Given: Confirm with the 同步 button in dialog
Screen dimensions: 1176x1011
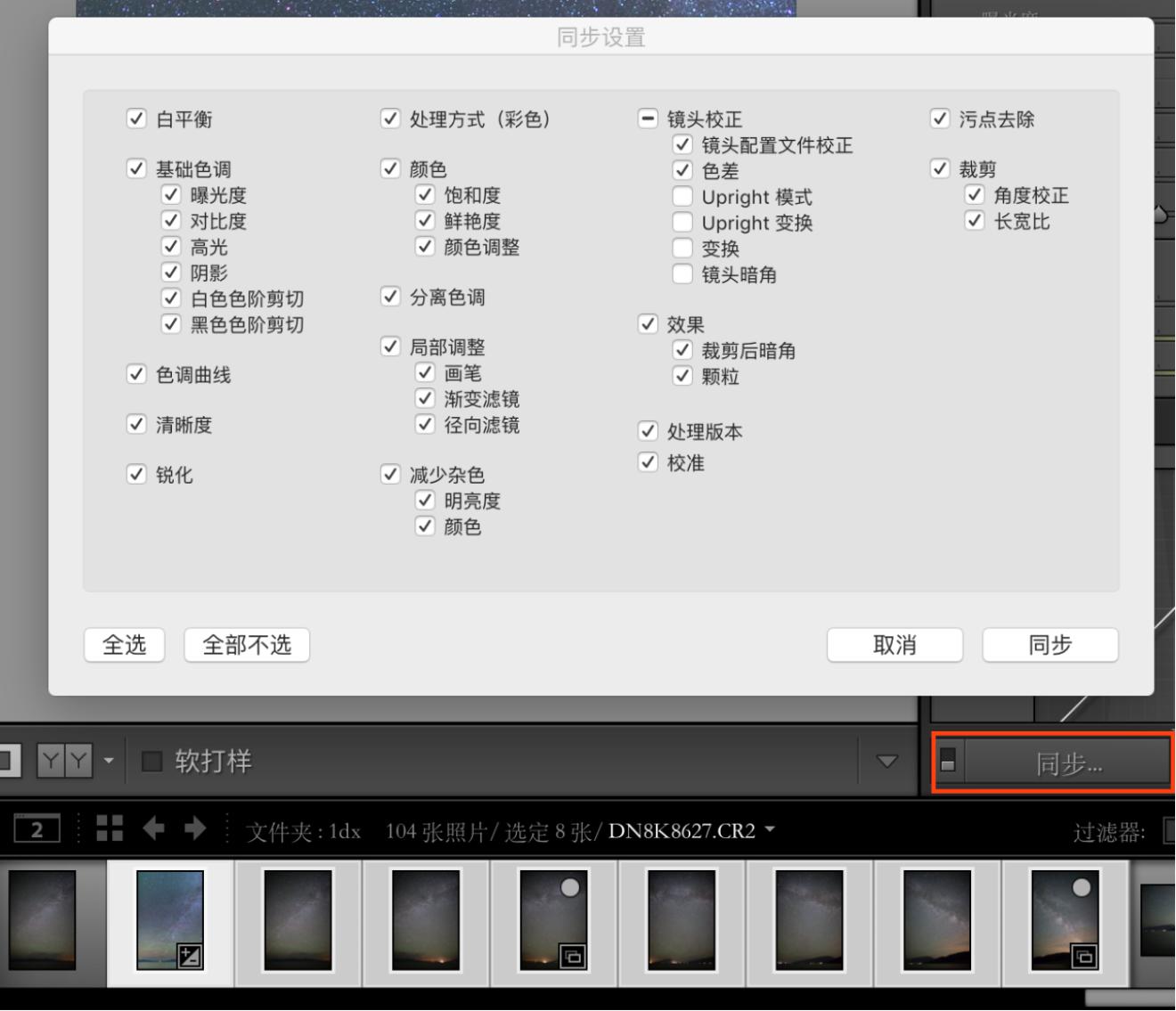Looking at the screenshot, I should coord(1049,645).
